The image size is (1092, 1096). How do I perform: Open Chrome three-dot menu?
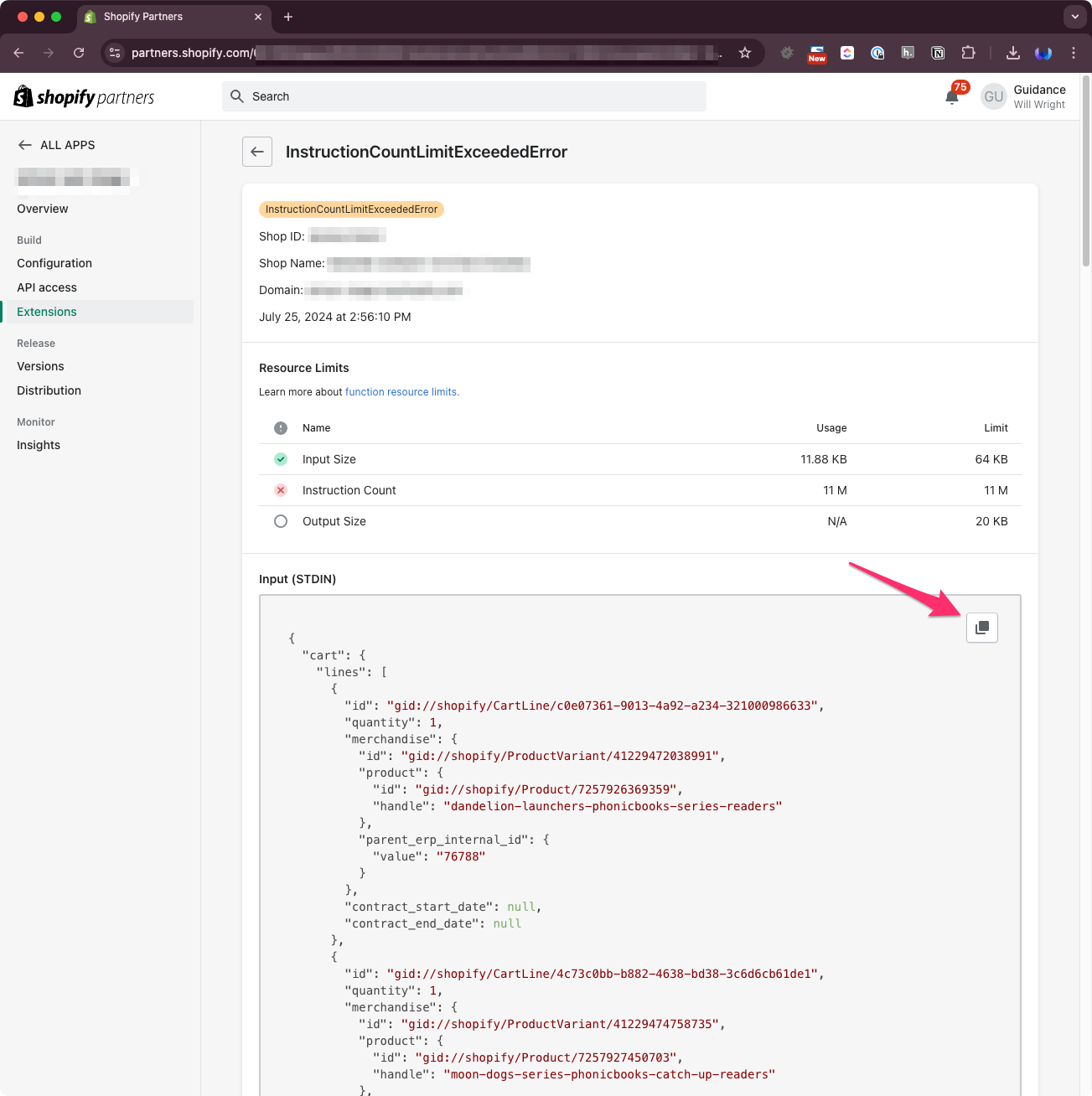point(1074,53)
